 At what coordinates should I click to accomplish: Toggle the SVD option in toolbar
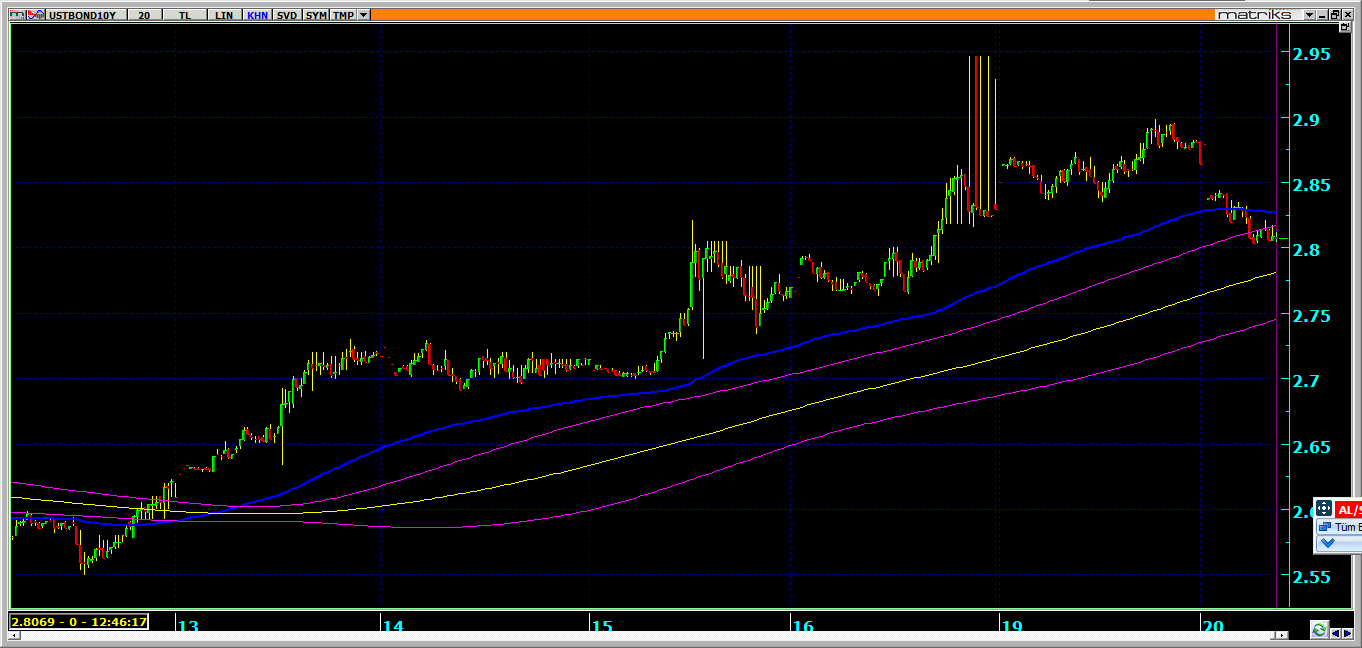tap(286, 15)
